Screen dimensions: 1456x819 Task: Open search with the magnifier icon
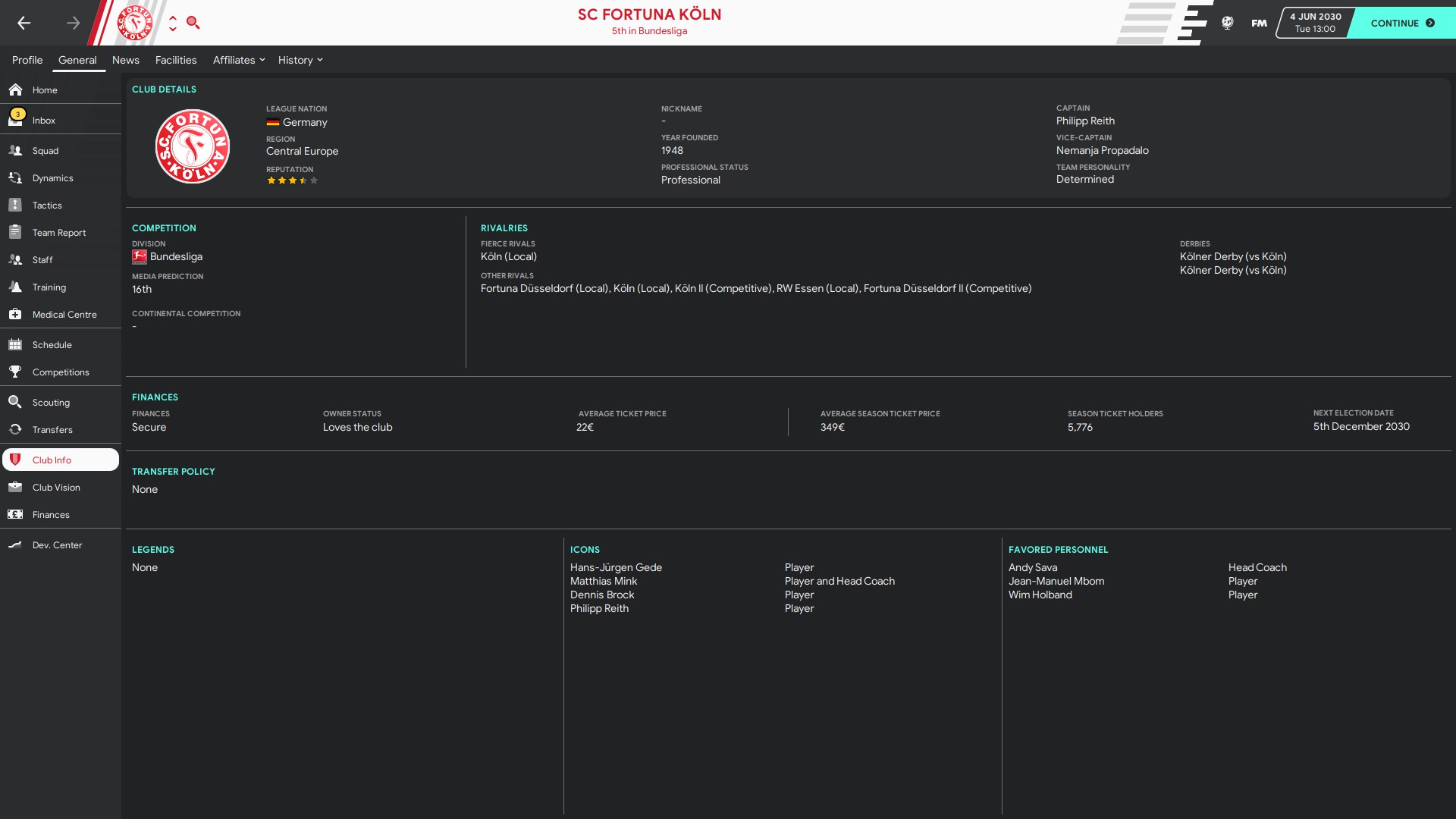pos(193,23)
